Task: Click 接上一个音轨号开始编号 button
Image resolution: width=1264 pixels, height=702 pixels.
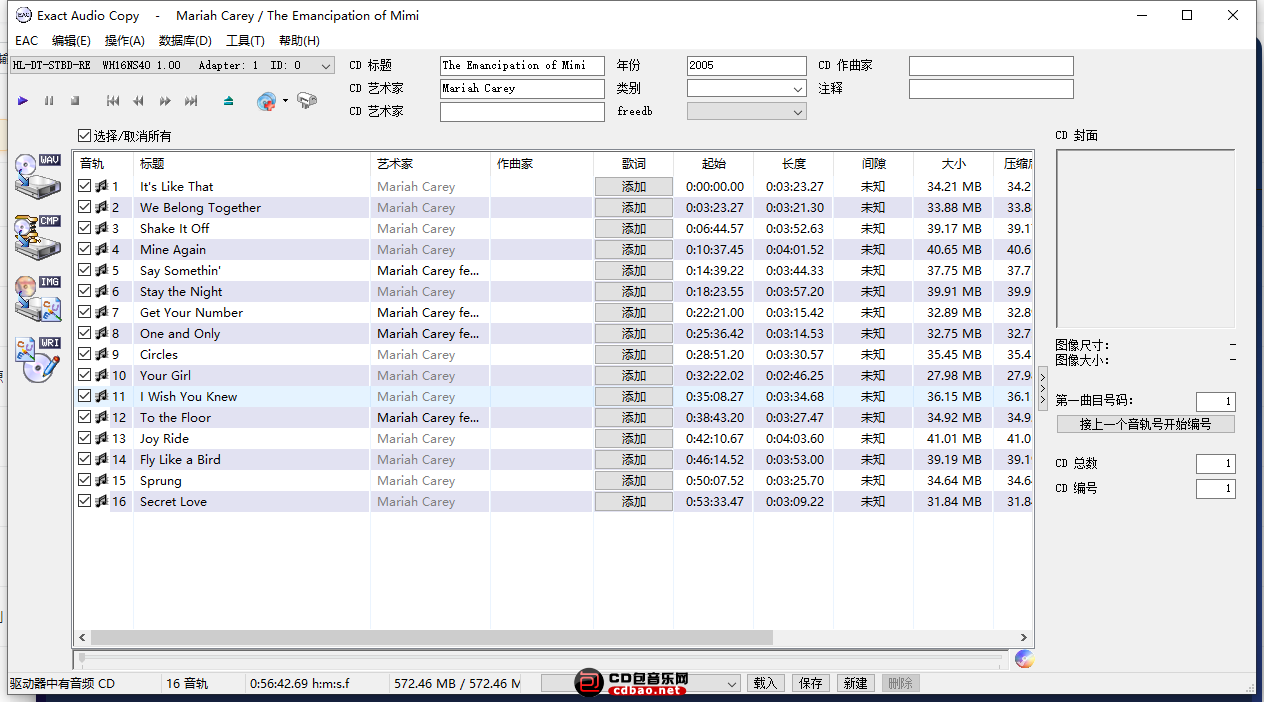Action: click(x=1145, y=424)
